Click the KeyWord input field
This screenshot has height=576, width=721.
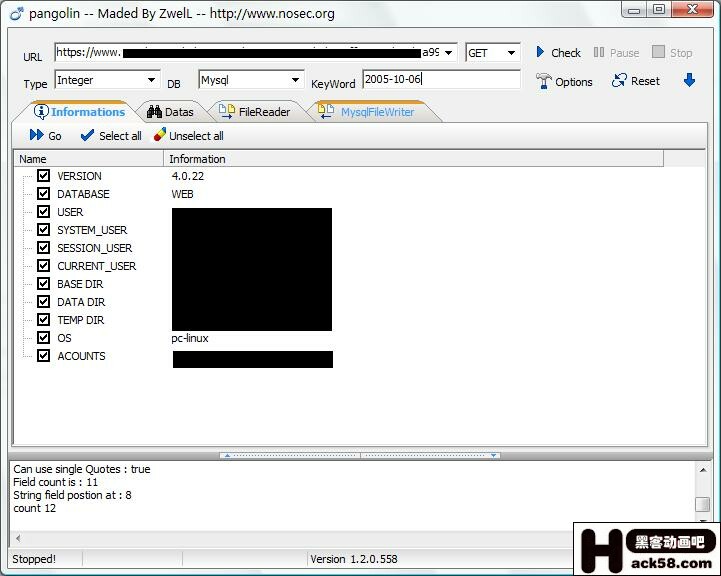(440, 79)
